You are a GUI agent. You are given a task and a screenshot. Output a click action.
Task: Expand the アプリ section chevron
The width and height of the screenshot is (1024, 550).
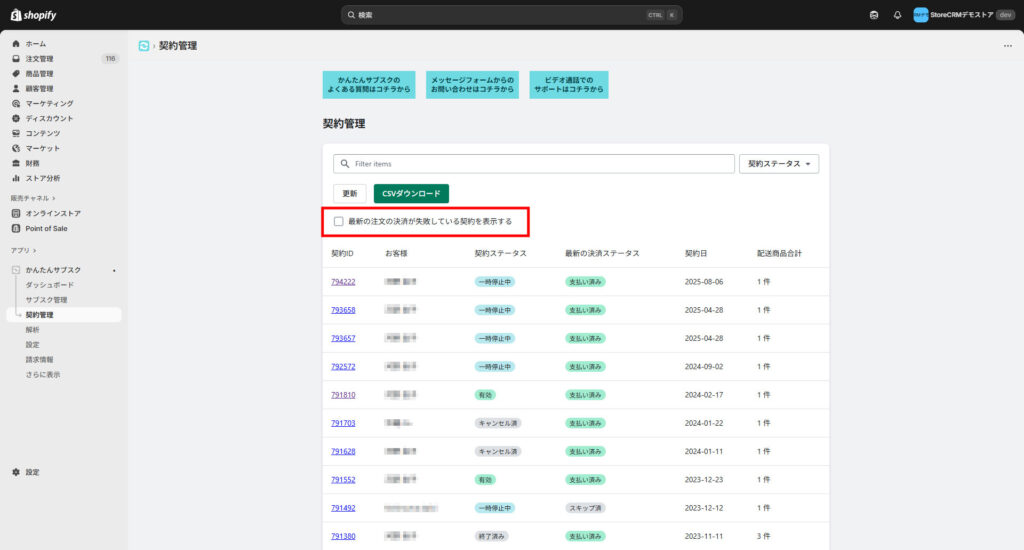pos(35,250)
